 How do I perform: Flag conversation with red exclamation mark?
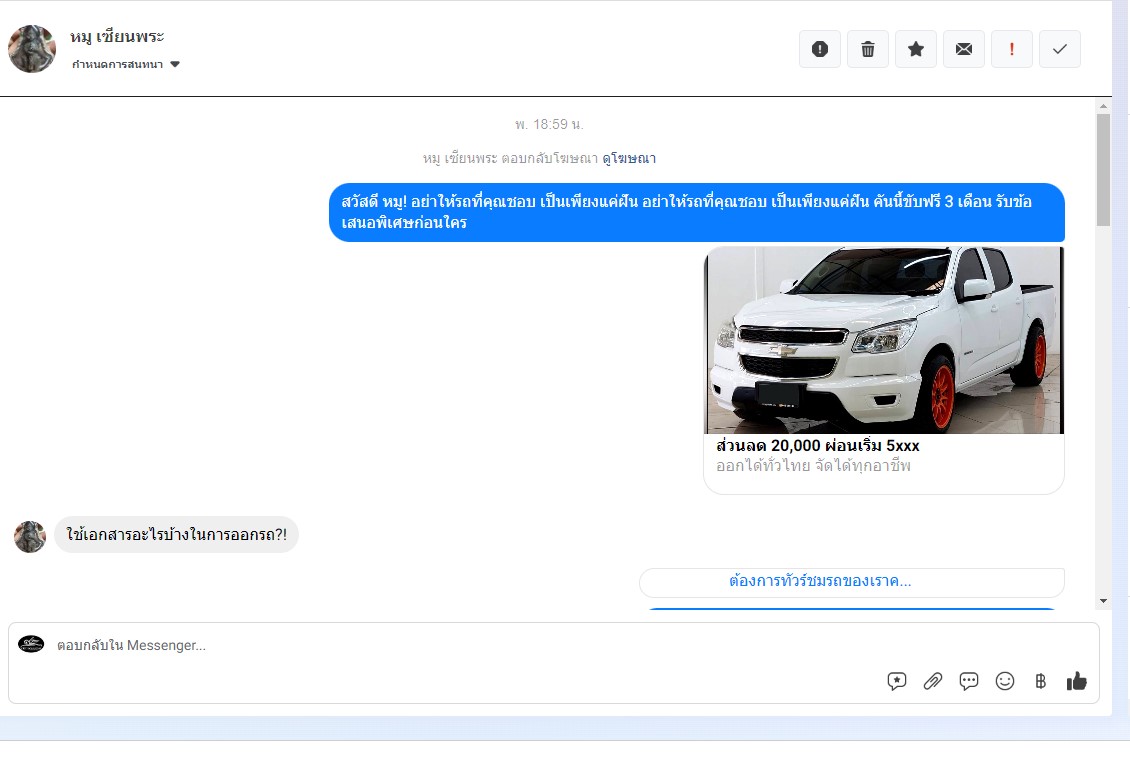tap(1012, 49)
